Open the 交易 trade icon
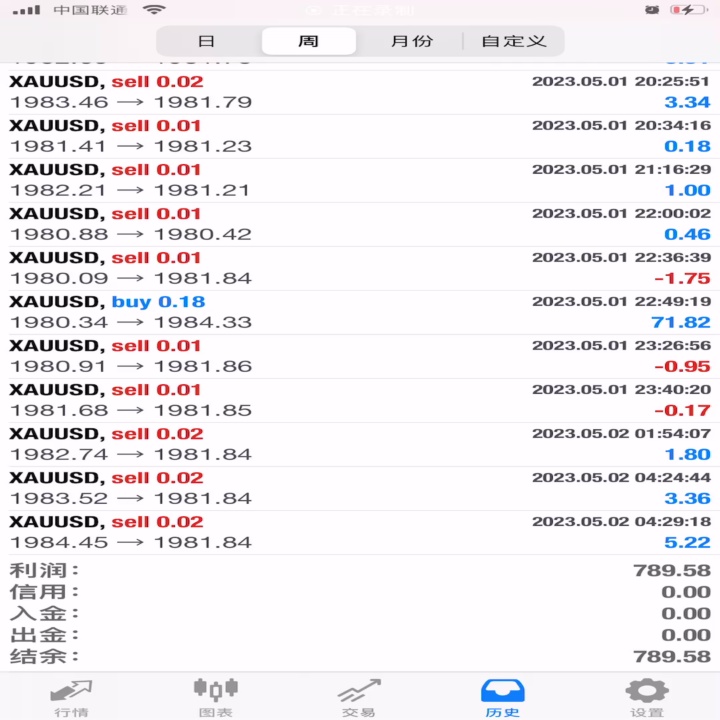This screenshot has width=720, height=720. point(359,691)
